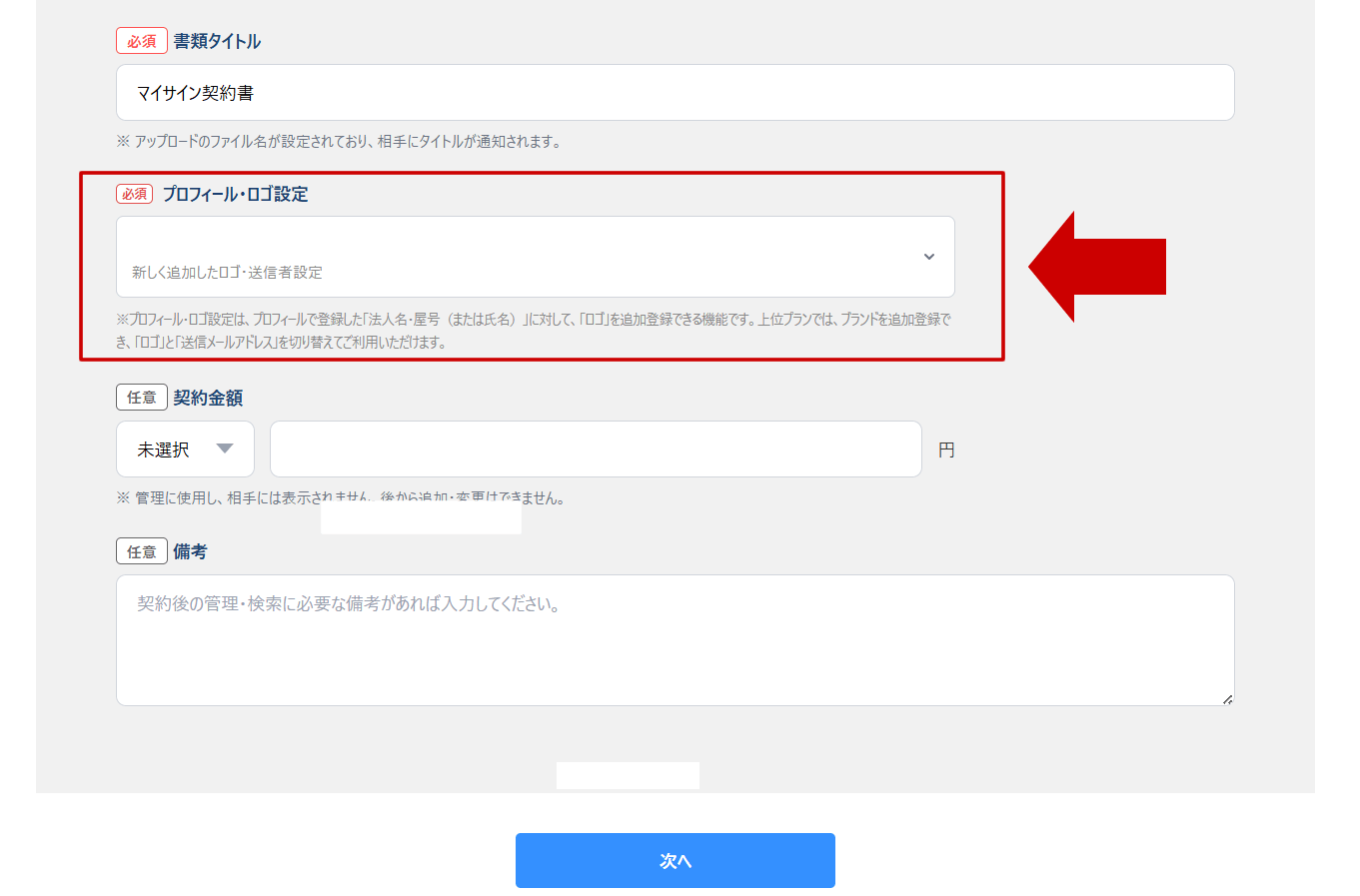
Task: Click the resize handle of the remarks textarea
Action: 1227,700
